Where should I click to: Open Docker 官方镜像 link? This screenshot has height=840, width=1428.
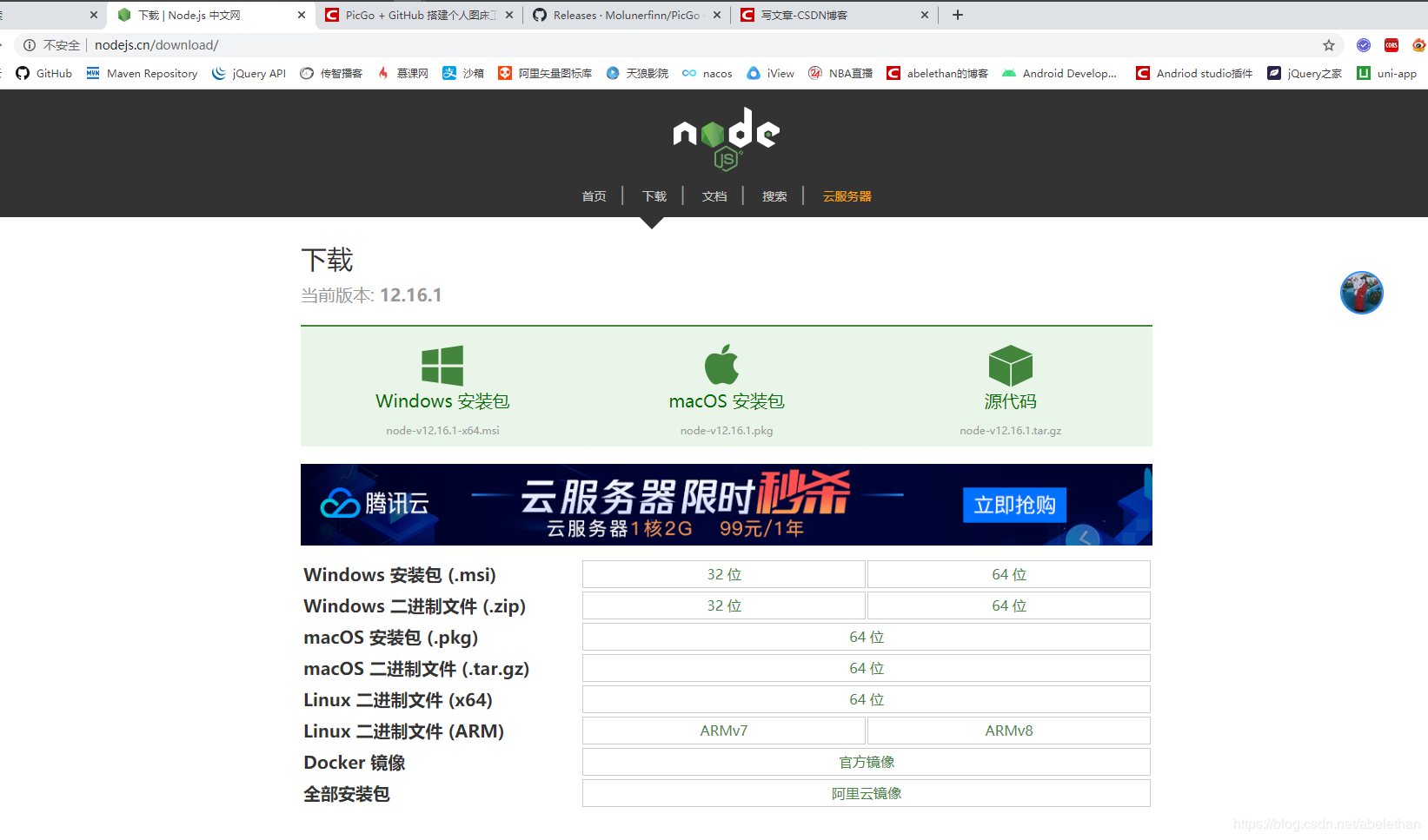click(x=867, y=762)
